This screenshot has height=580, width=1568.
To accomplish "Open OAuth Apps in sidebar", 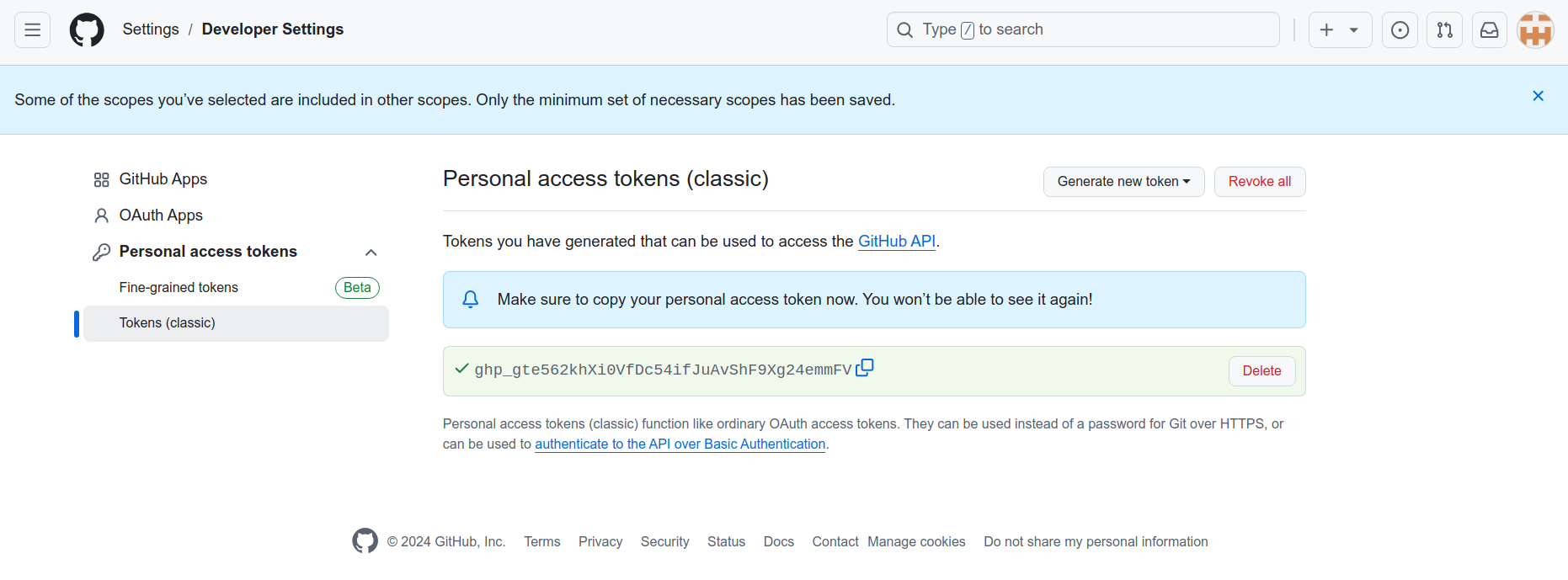I will (161, 216).
